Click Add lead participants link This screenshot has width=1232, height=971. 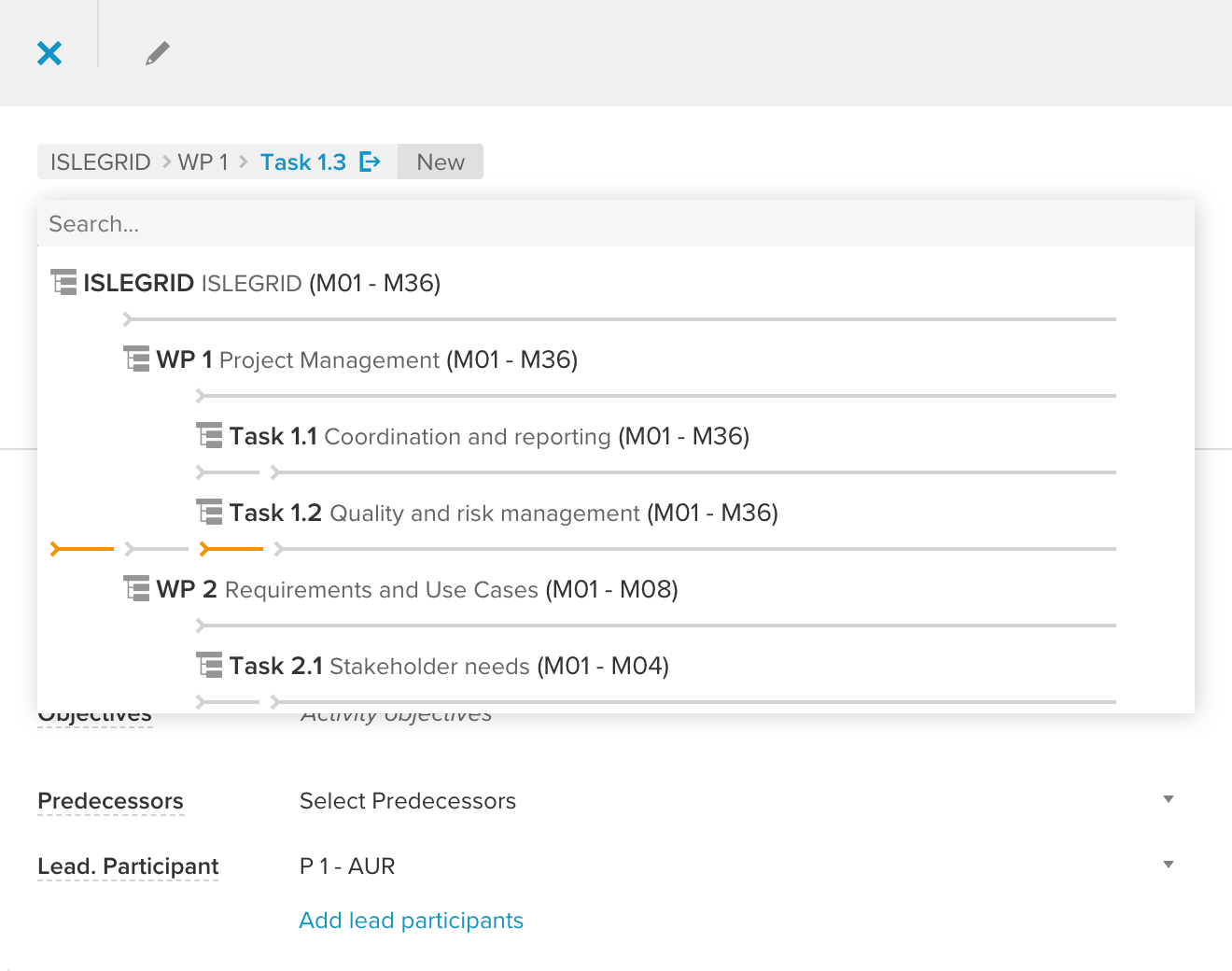tap(411, 921)
